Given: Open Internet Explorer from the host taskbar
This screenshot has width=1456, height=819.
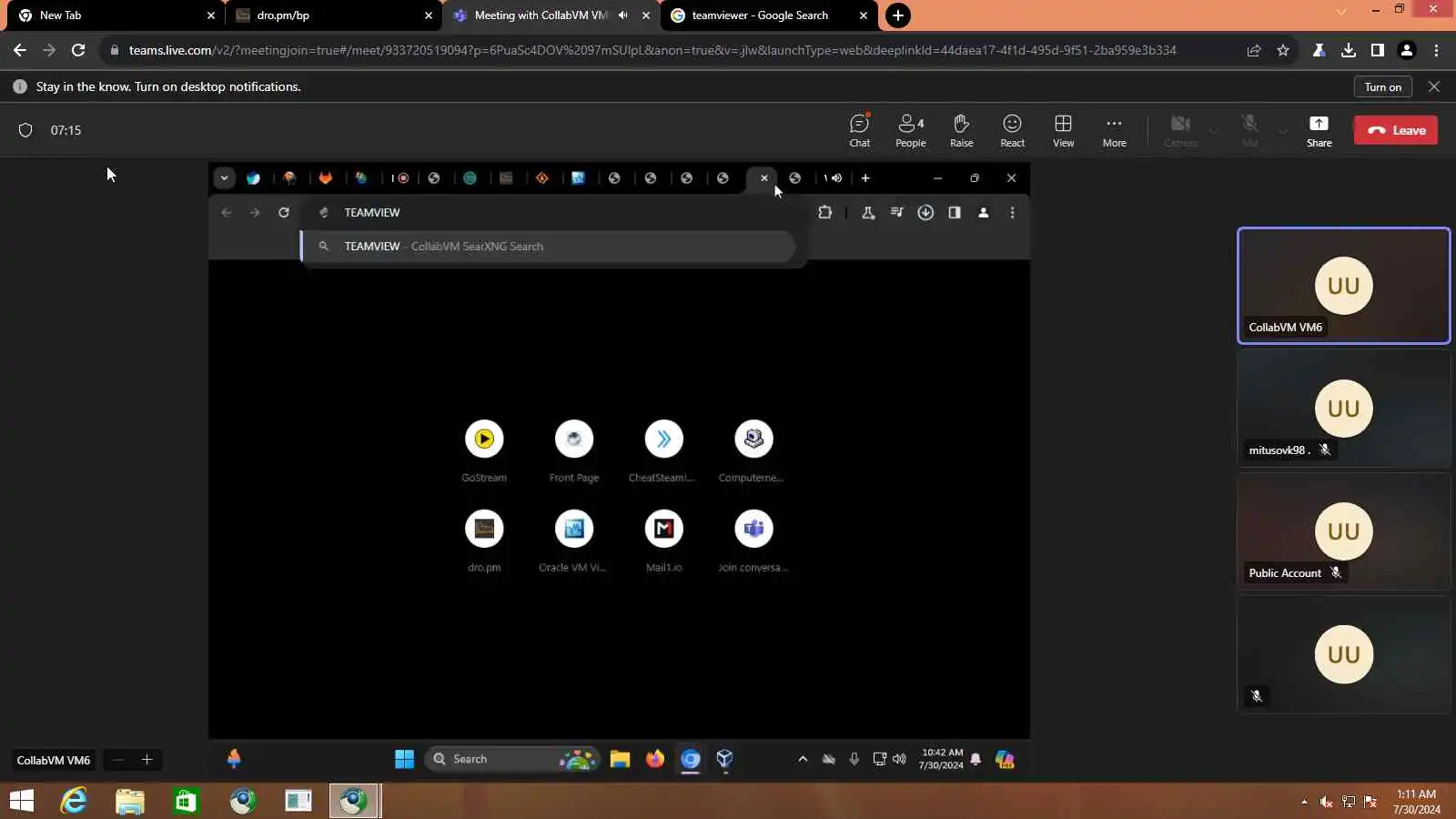Looking at the screenshot, I should coord(74,801).
